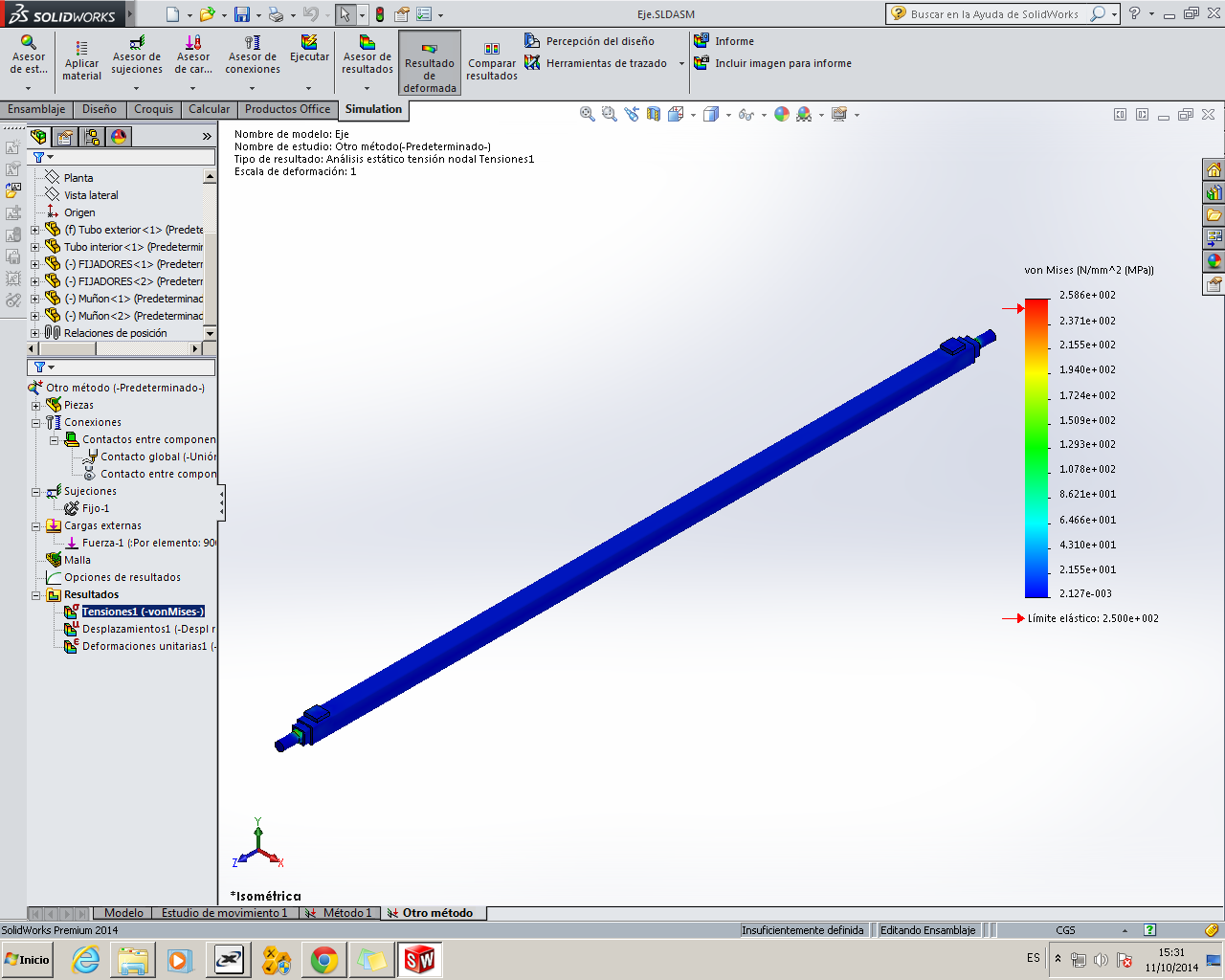Expand Relaciones de posición
This screenshot has width=1225, height=980.
tap(35, 333)
